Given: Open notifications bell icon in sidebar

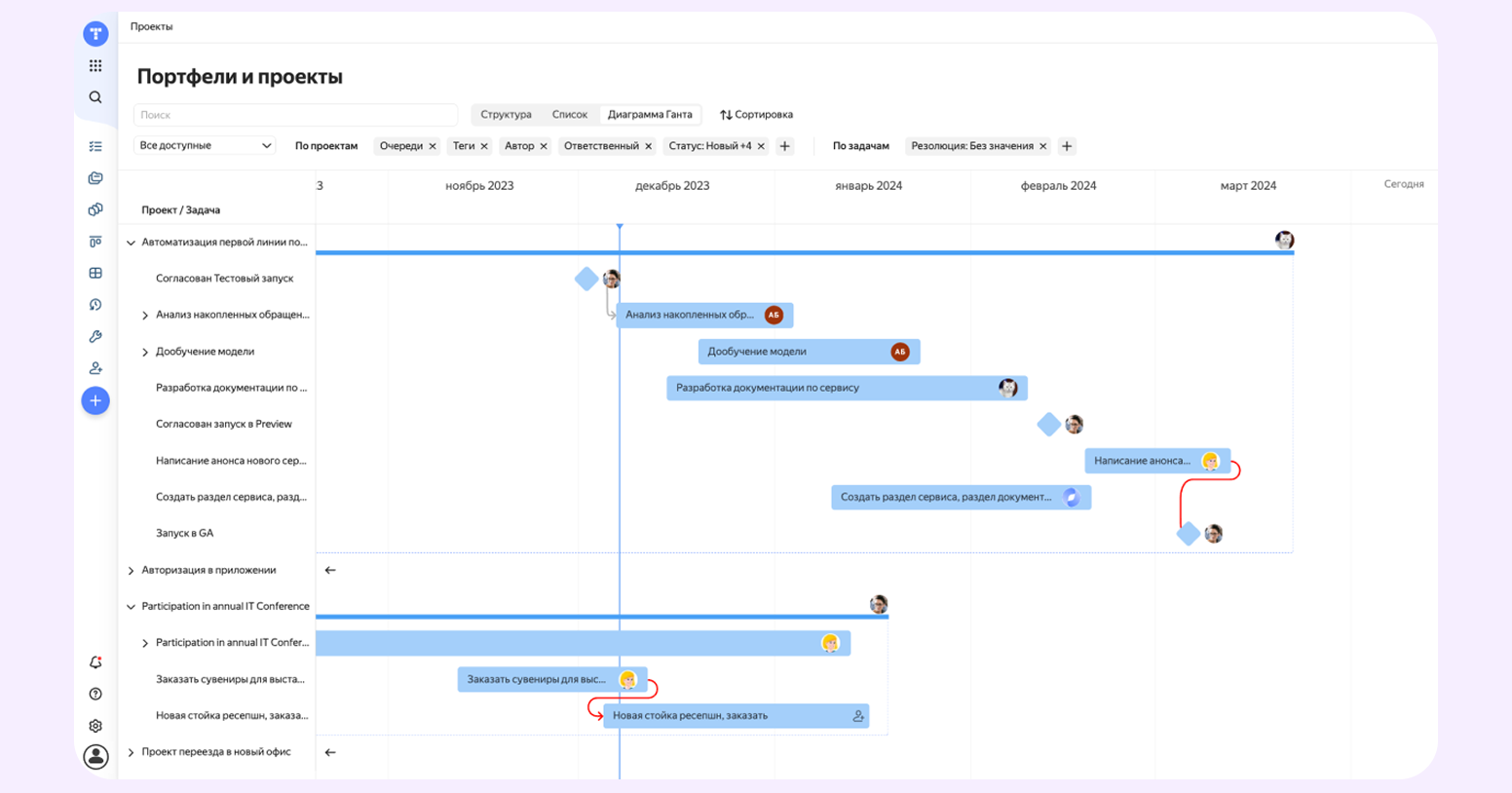Looking at the screenshot, I should point(95,662).
